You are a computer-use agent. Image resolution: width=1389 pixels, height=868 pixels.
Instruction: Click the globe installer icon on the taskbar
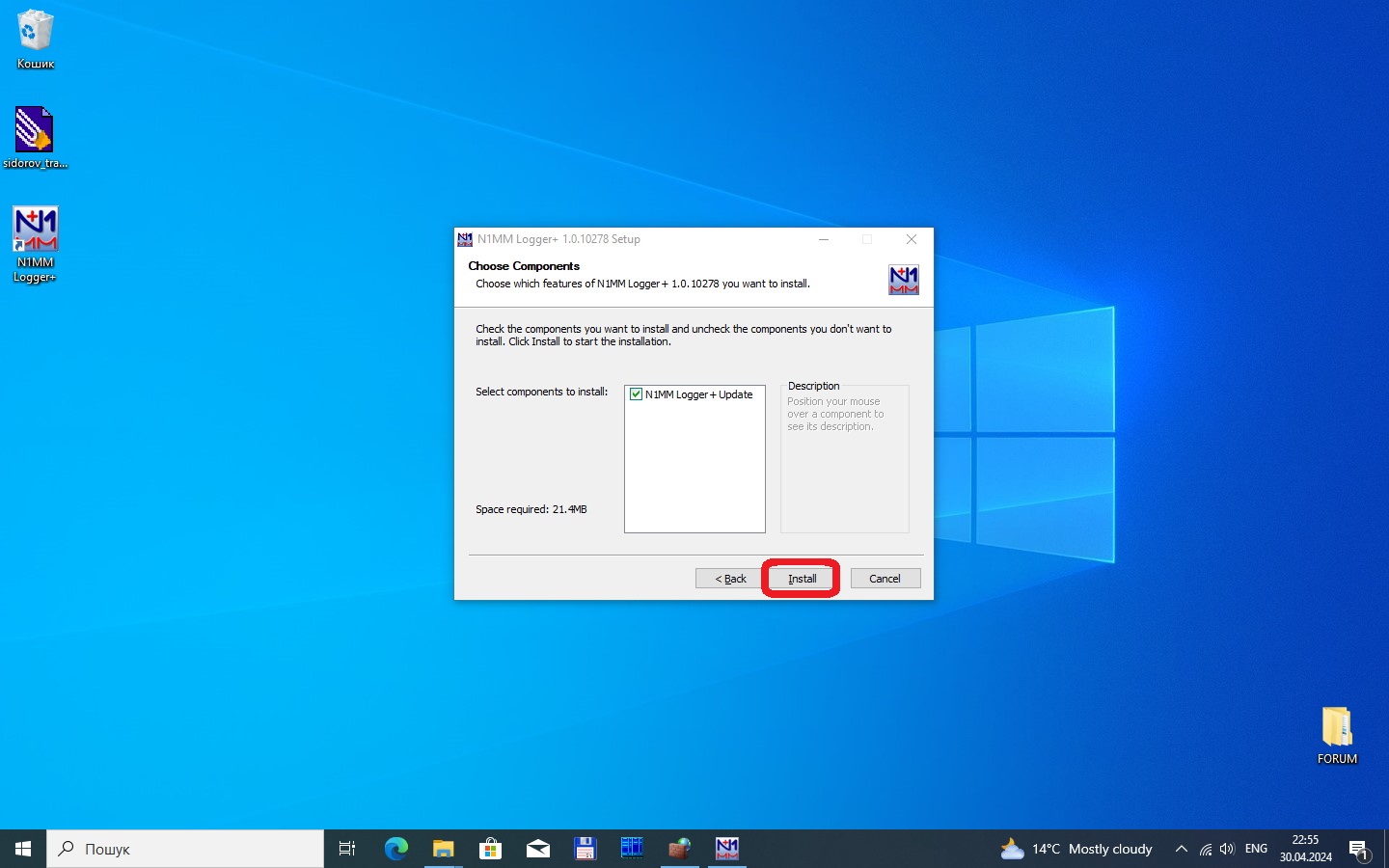pos(680,849)
